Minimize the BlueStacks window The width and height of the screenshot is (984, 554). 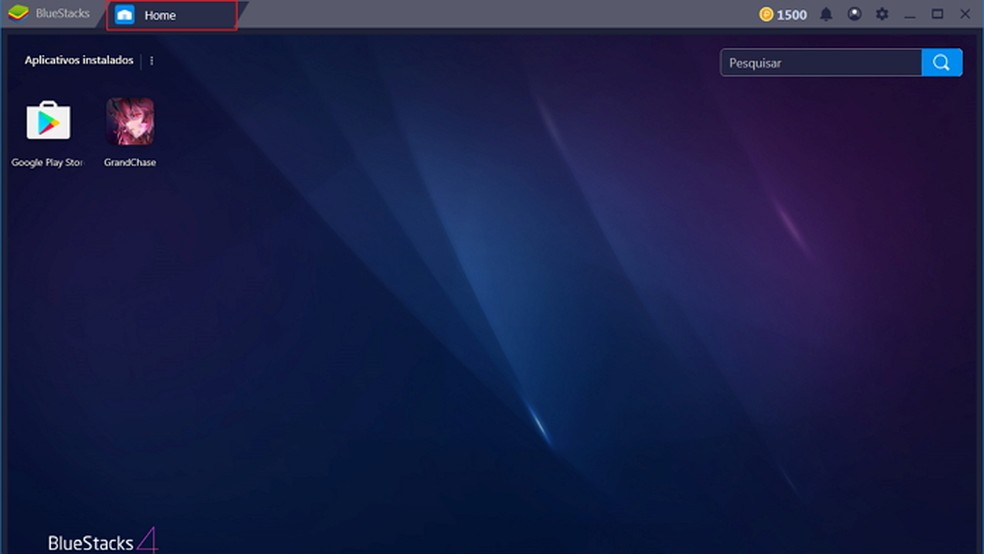pyautogui.click(x=909, y=14)
